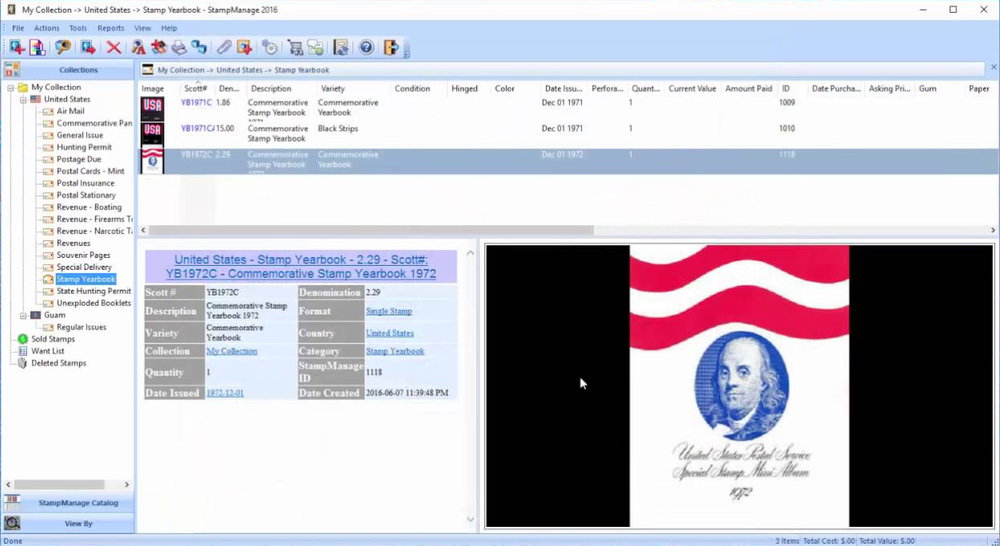Select Regular Issues under Guam
The width and height of the screenshot is (1000, 546).
82,327
